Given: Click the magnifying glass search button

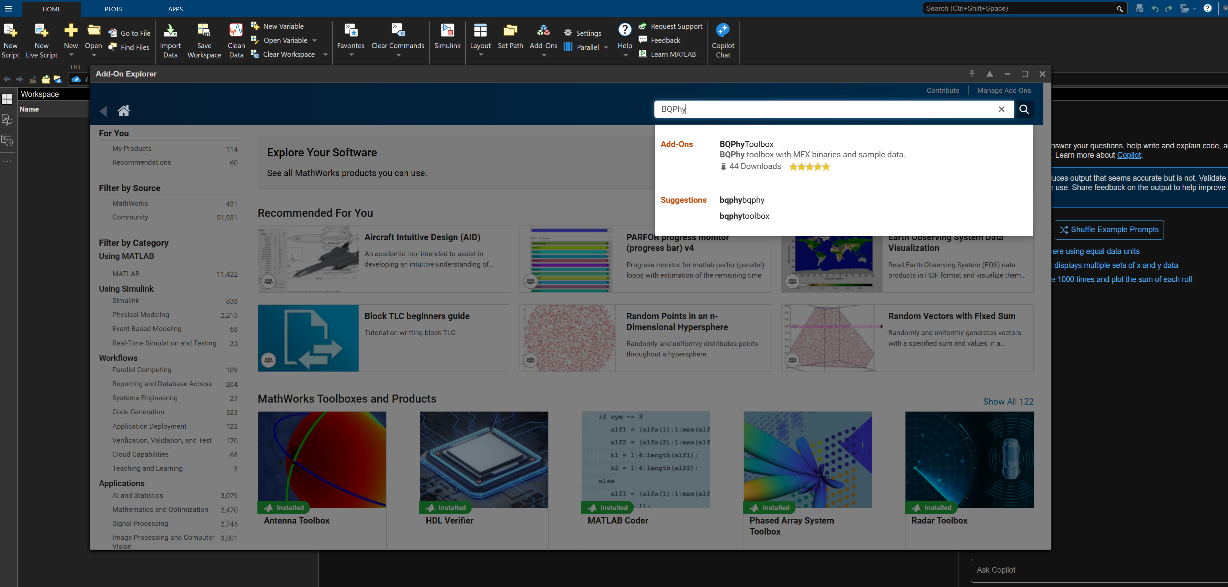Looking at the screenshot, I should pos(1024,110).
